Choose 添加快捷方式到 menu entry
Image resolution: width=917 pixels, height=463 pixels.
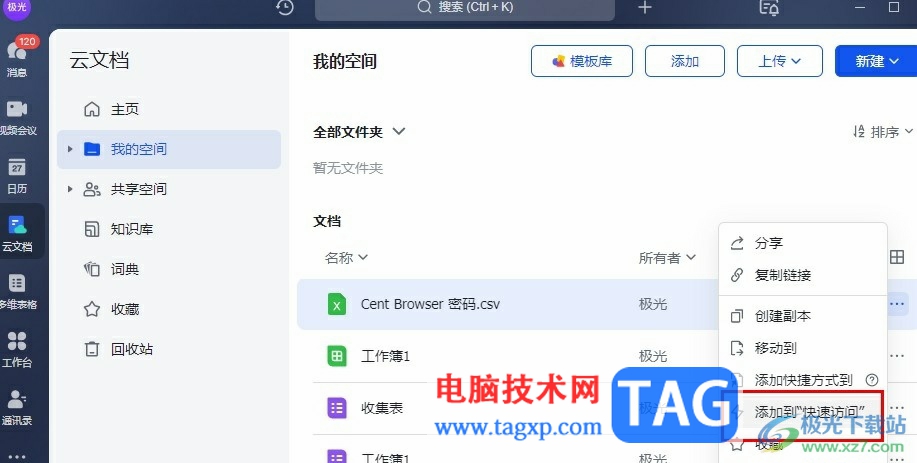click(x=802, y=380)
